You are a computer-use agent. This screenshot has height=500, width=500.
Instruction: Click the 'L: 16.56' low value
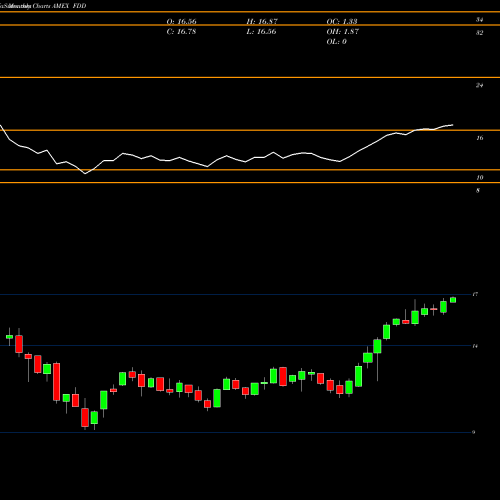click(261, 32)
